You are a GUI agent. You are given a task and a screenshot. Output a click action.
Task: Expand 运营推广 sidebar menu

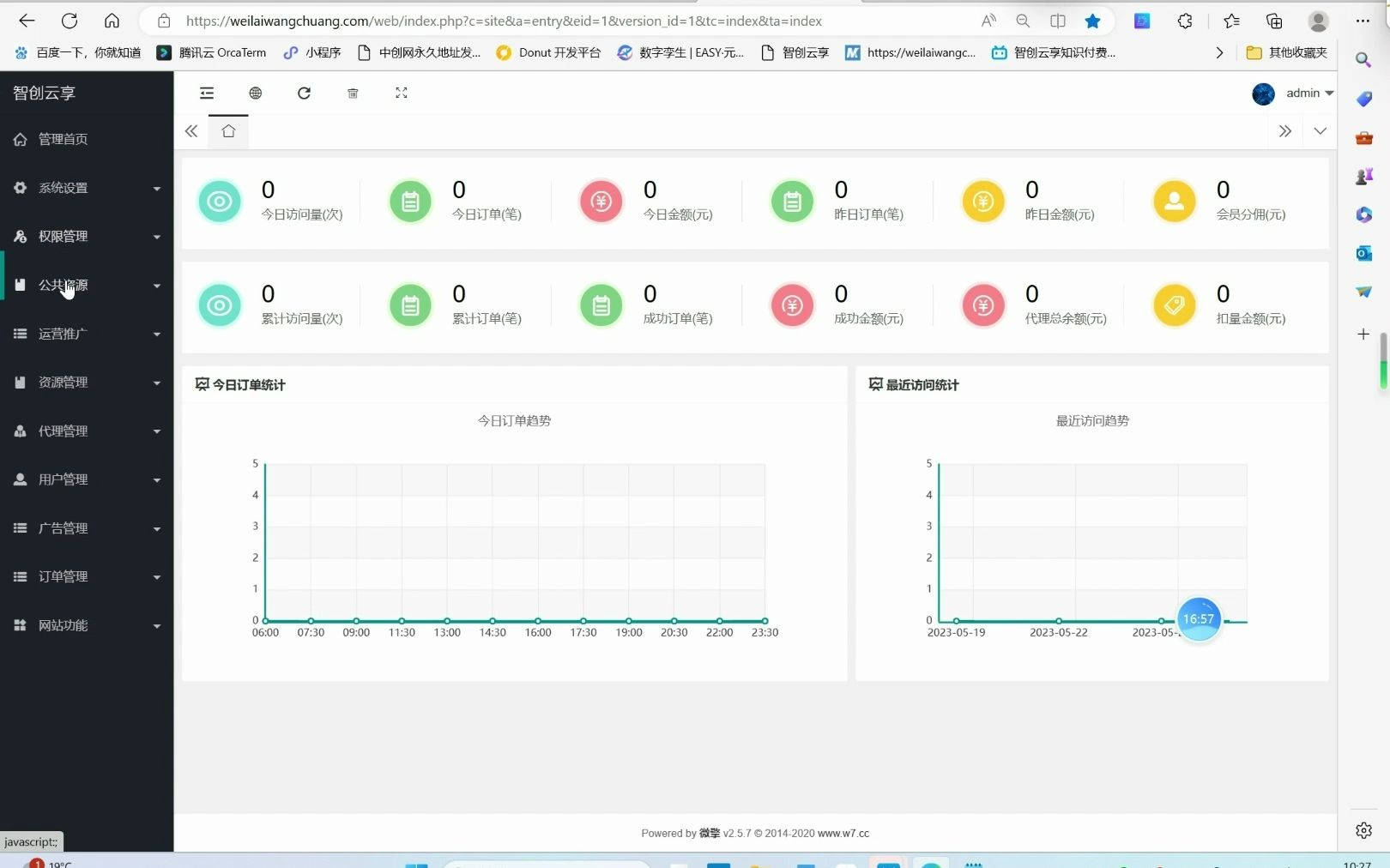click(x=87, y=334)
